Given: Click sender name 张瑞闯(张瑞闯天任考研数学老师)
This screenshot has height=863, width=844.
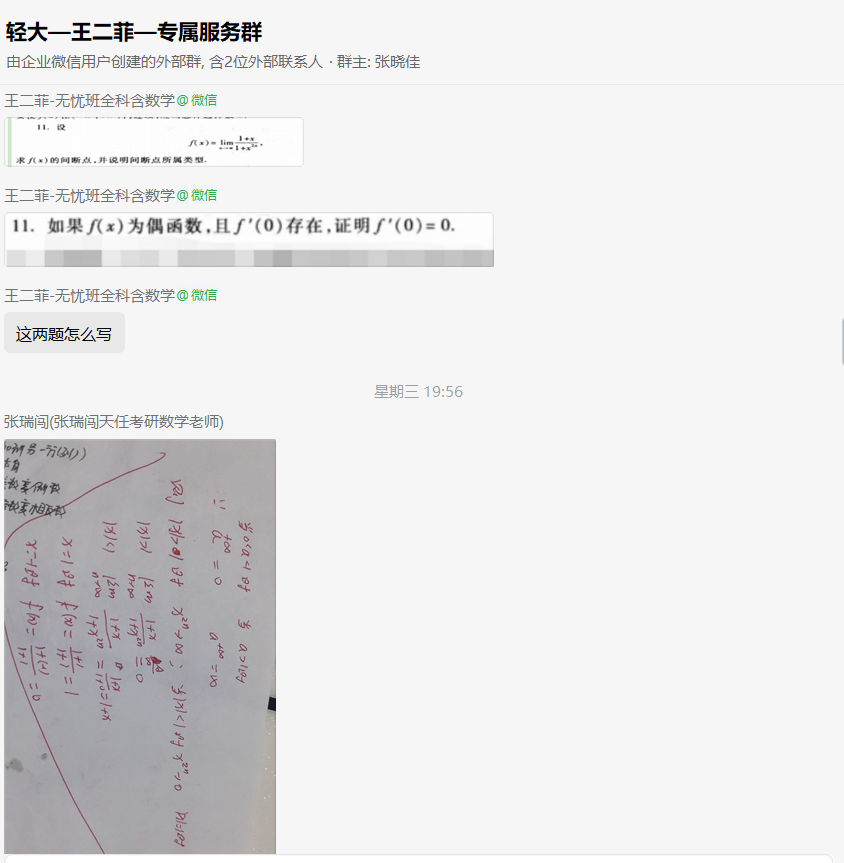Looking at the screenshot, I should pos(114,422).
